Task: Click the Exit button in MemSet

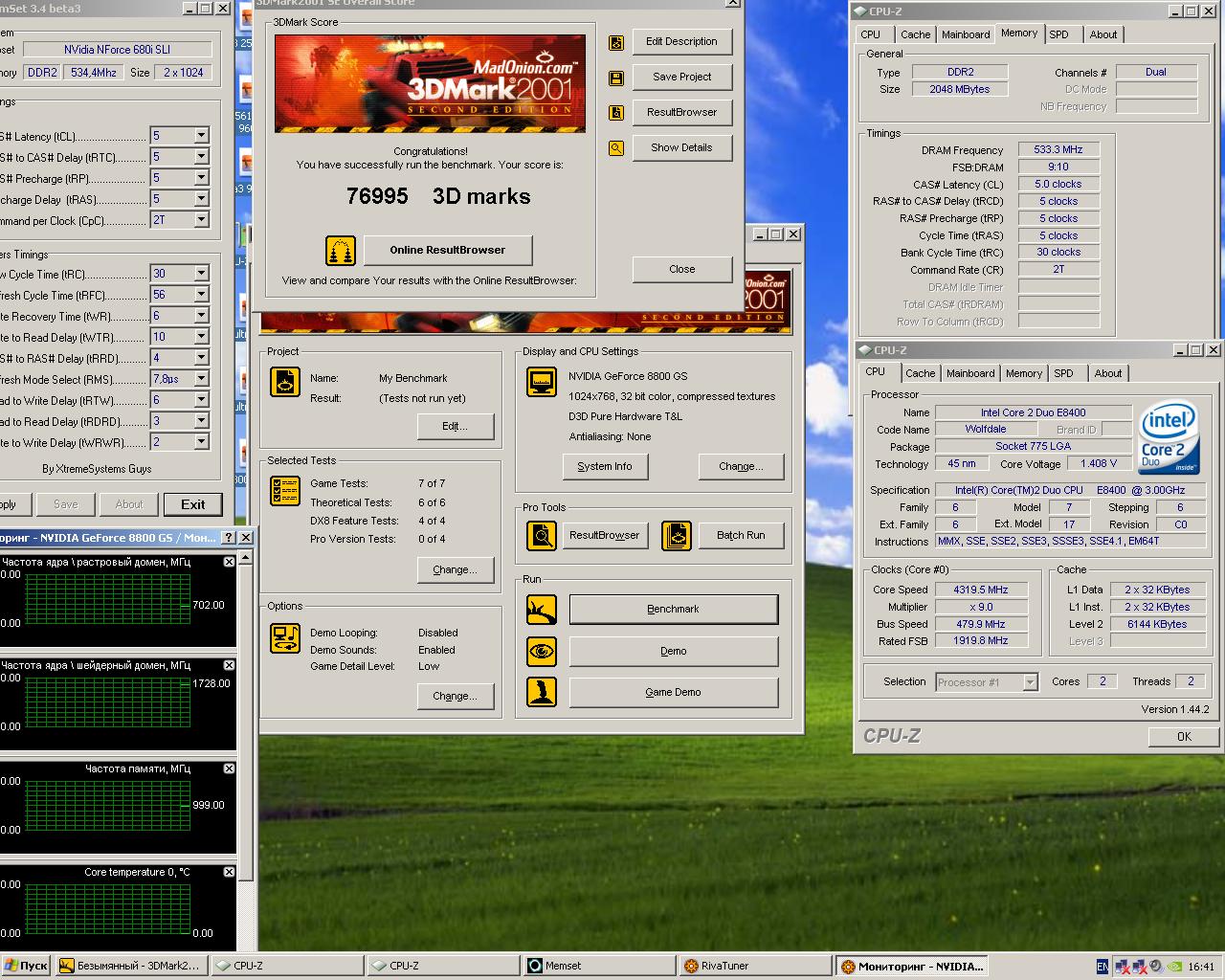Action: [x=193, y=504]
